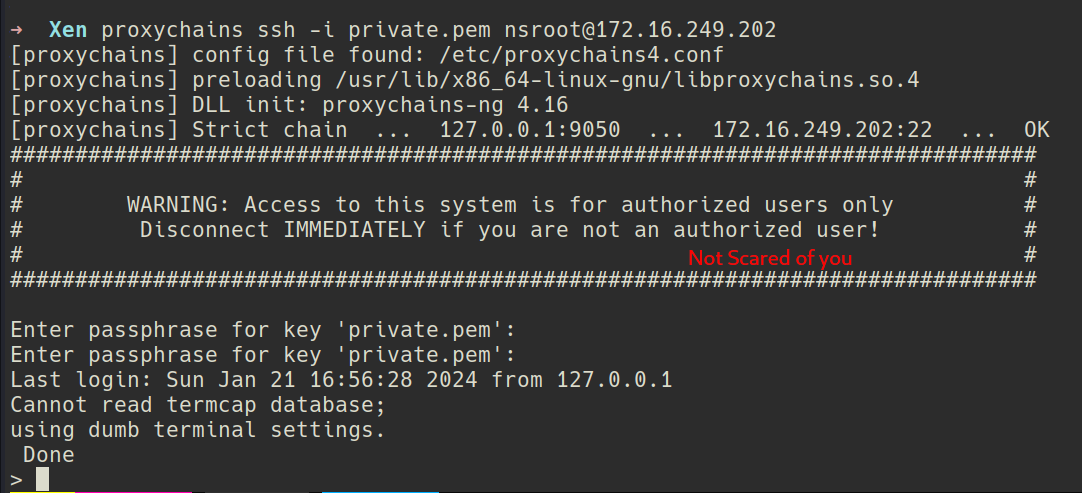Click the 'Last login' date line
Image resolution: width=1082 pixels, height=493 pixels.
click(x=341, y=380)
